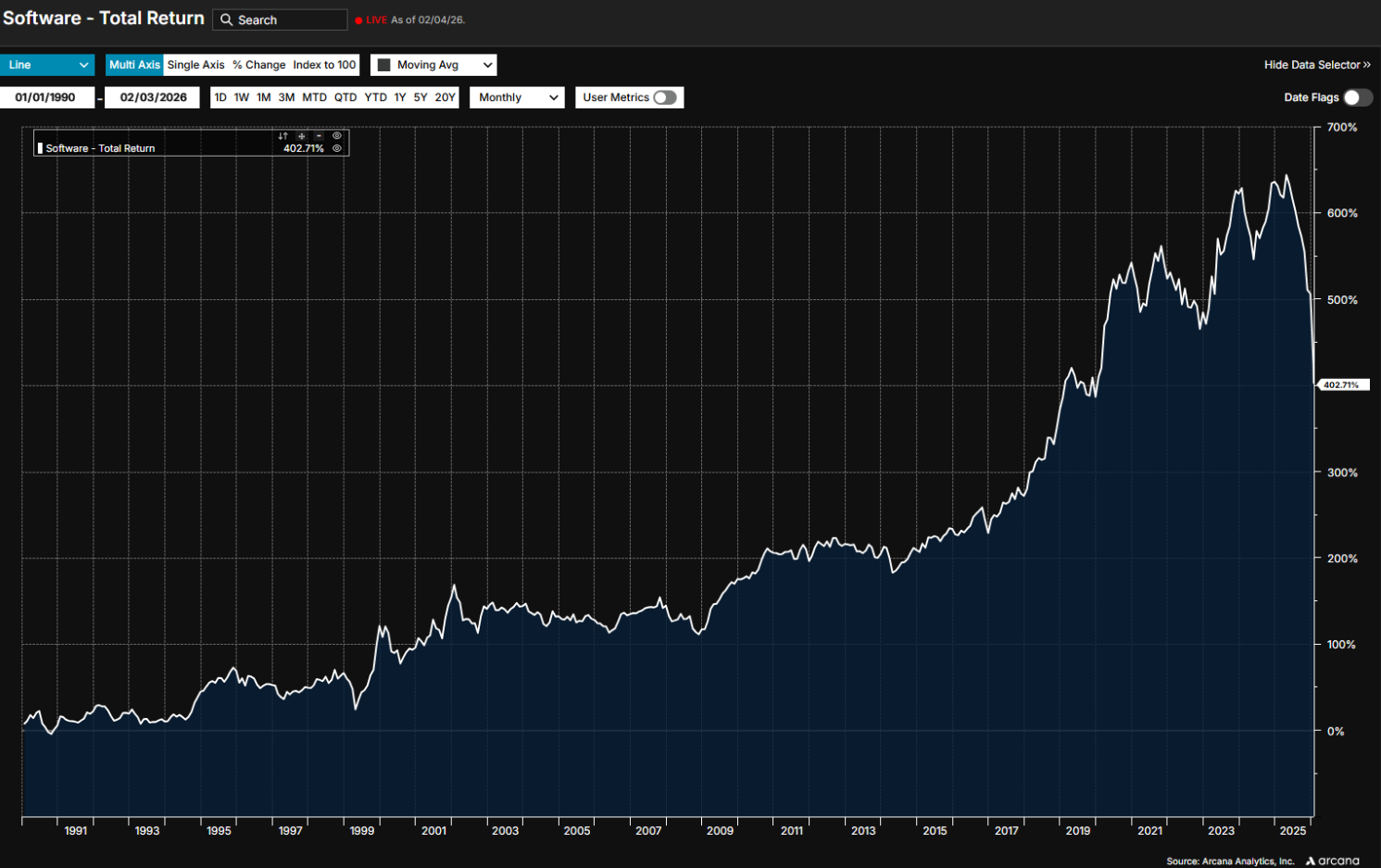Click the Moving Avg color square
1381x868 pixels.
384,65
